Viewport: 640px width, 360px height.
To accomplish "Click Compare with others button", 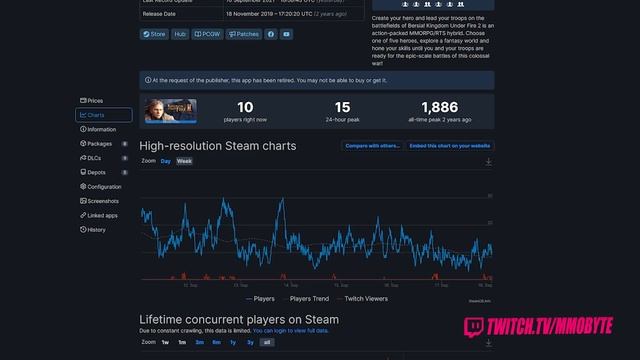I will tap(372, 146).
